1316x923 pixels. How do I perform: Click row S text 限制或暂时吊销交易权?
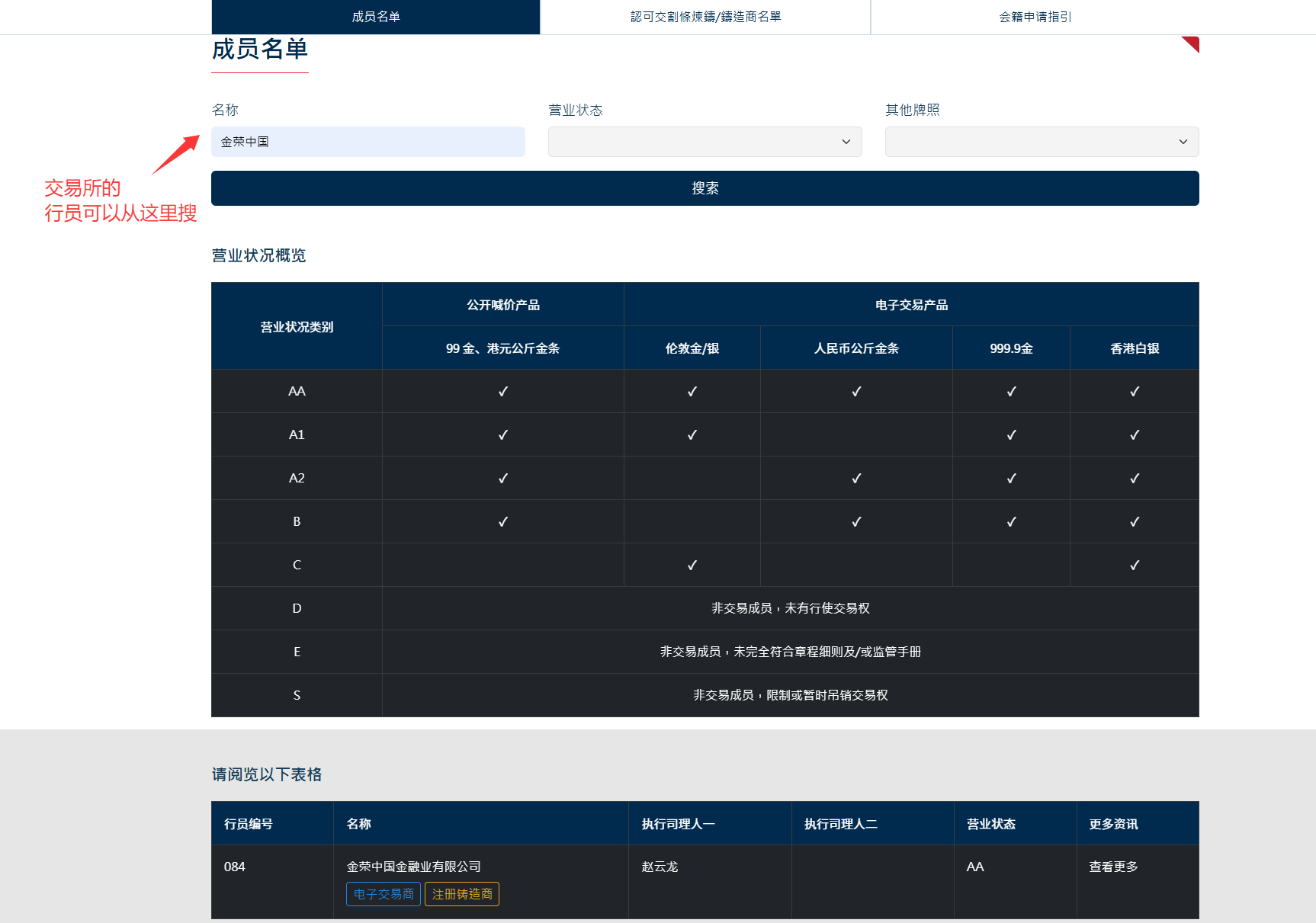(827, 695)
